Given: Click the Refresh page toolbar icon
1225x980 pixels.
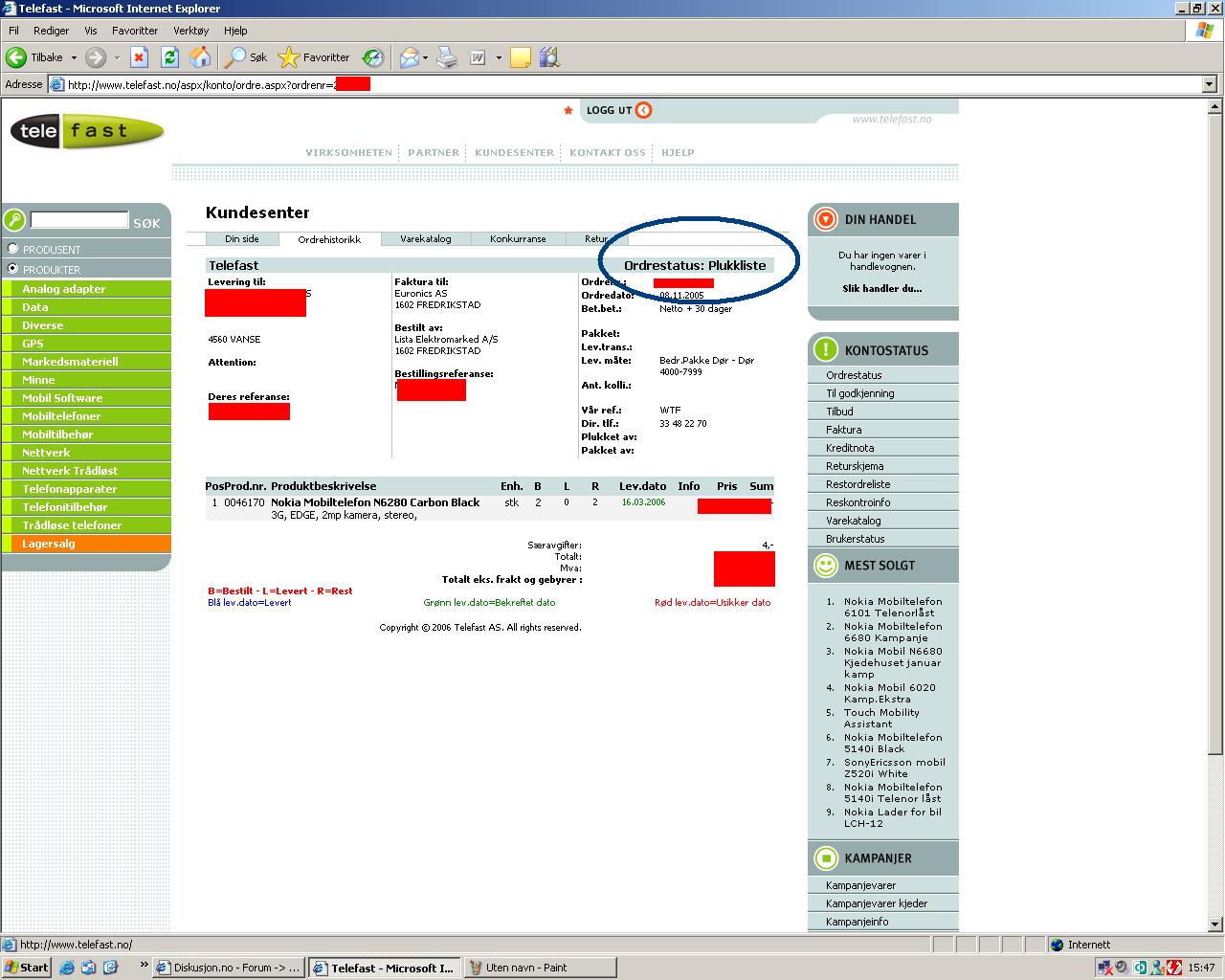Looking at the screenshot, I should (x=169, y=57).
